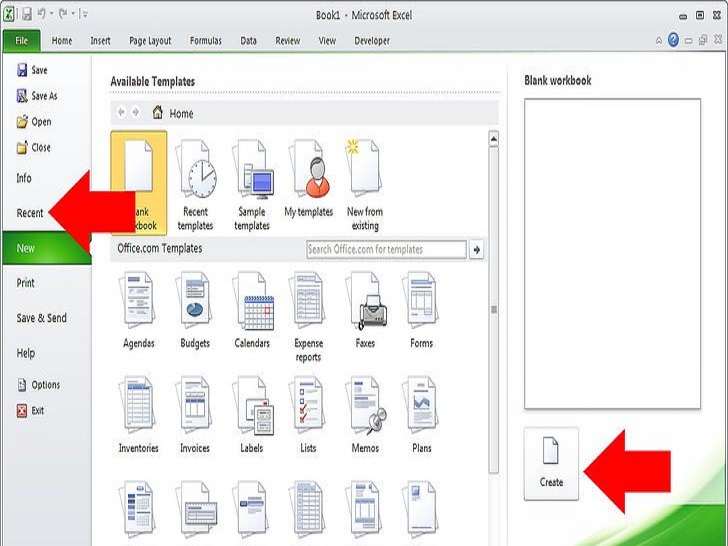Open Microsoft Excel Help question mark
The width and height of the screenshot is (728, 546).
(x=673, y=40)
